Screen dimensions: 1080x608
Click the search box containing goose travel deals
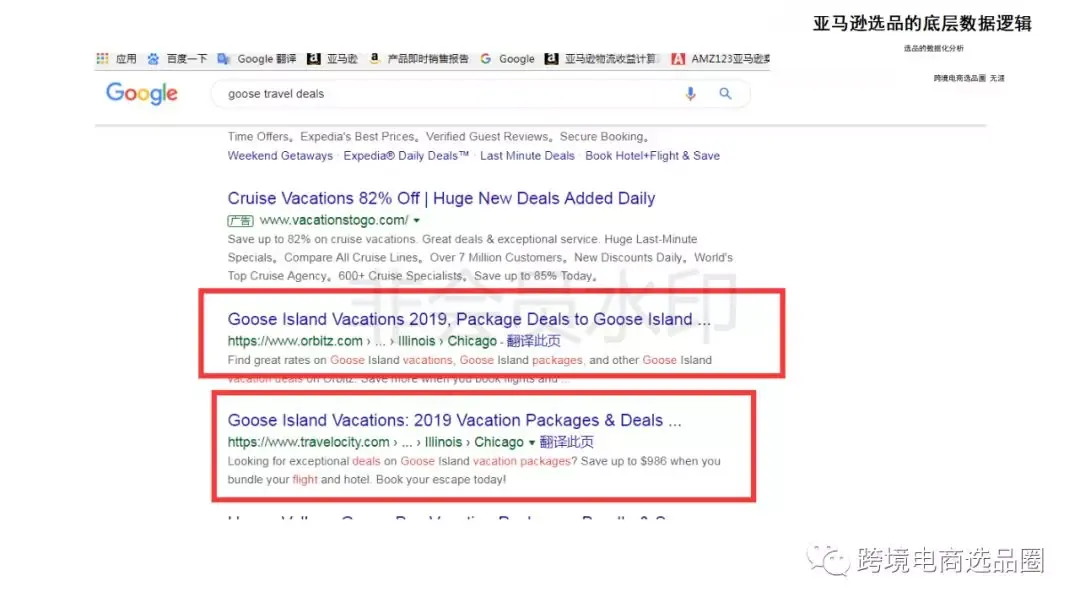480,94
